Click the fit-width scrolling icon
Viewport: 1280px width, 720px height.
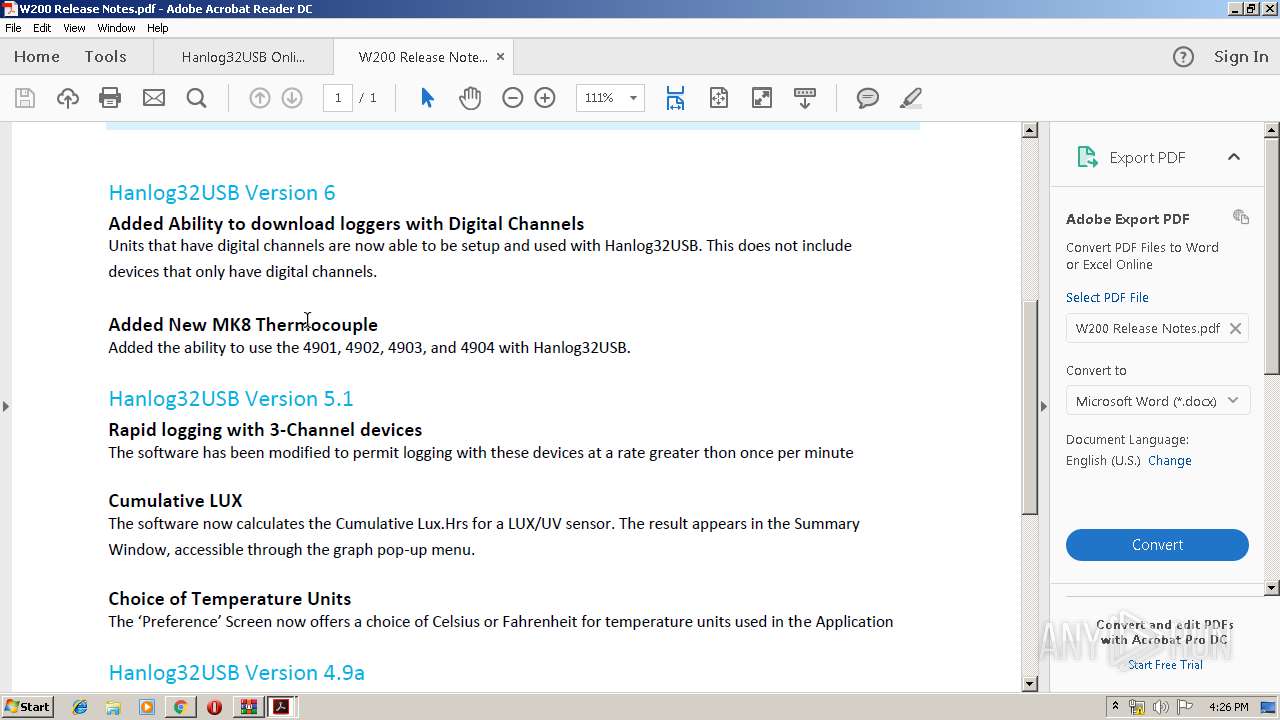point(675,98)
